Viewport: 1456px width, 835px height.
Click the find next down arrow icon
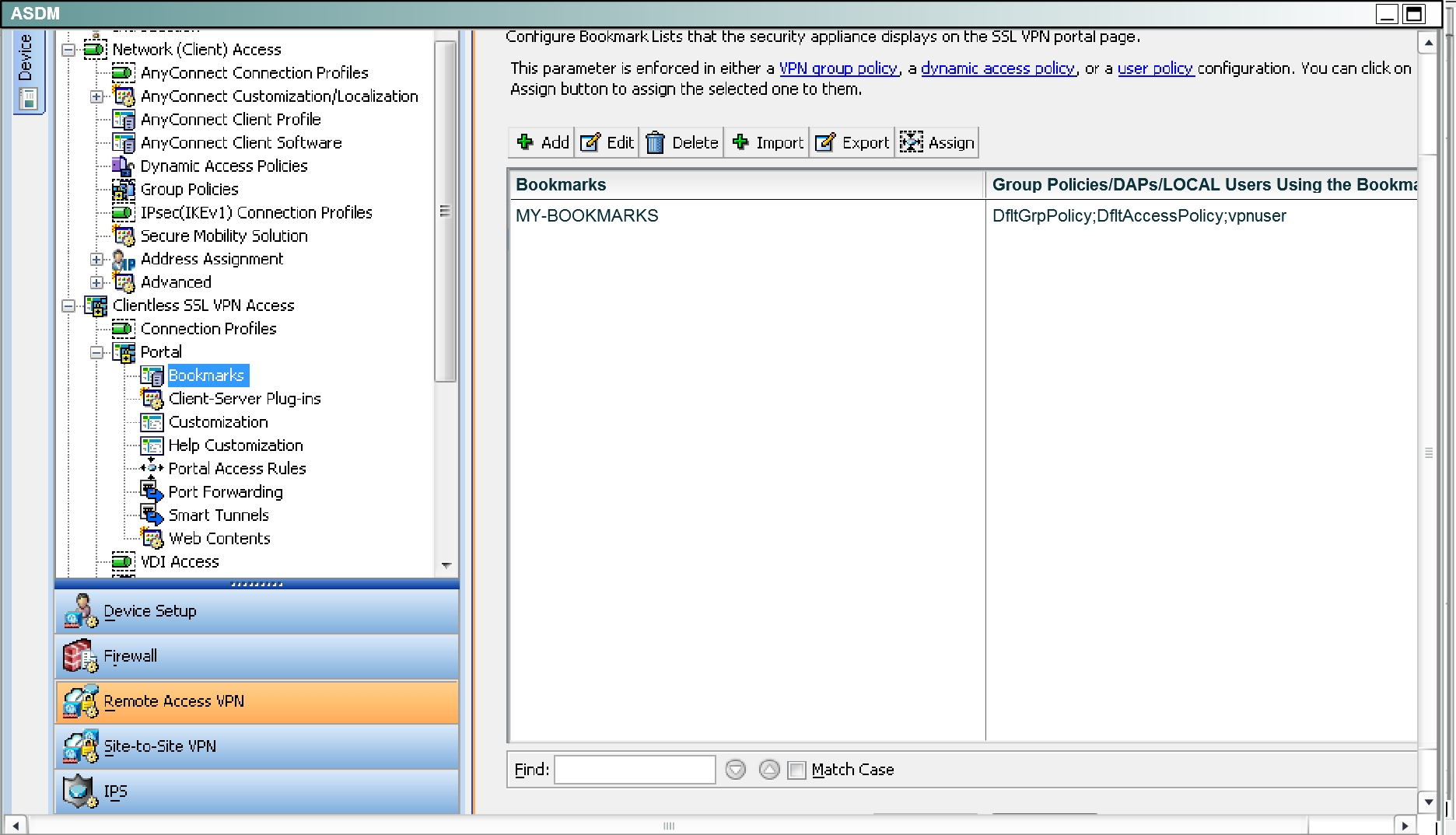[735, 770]
